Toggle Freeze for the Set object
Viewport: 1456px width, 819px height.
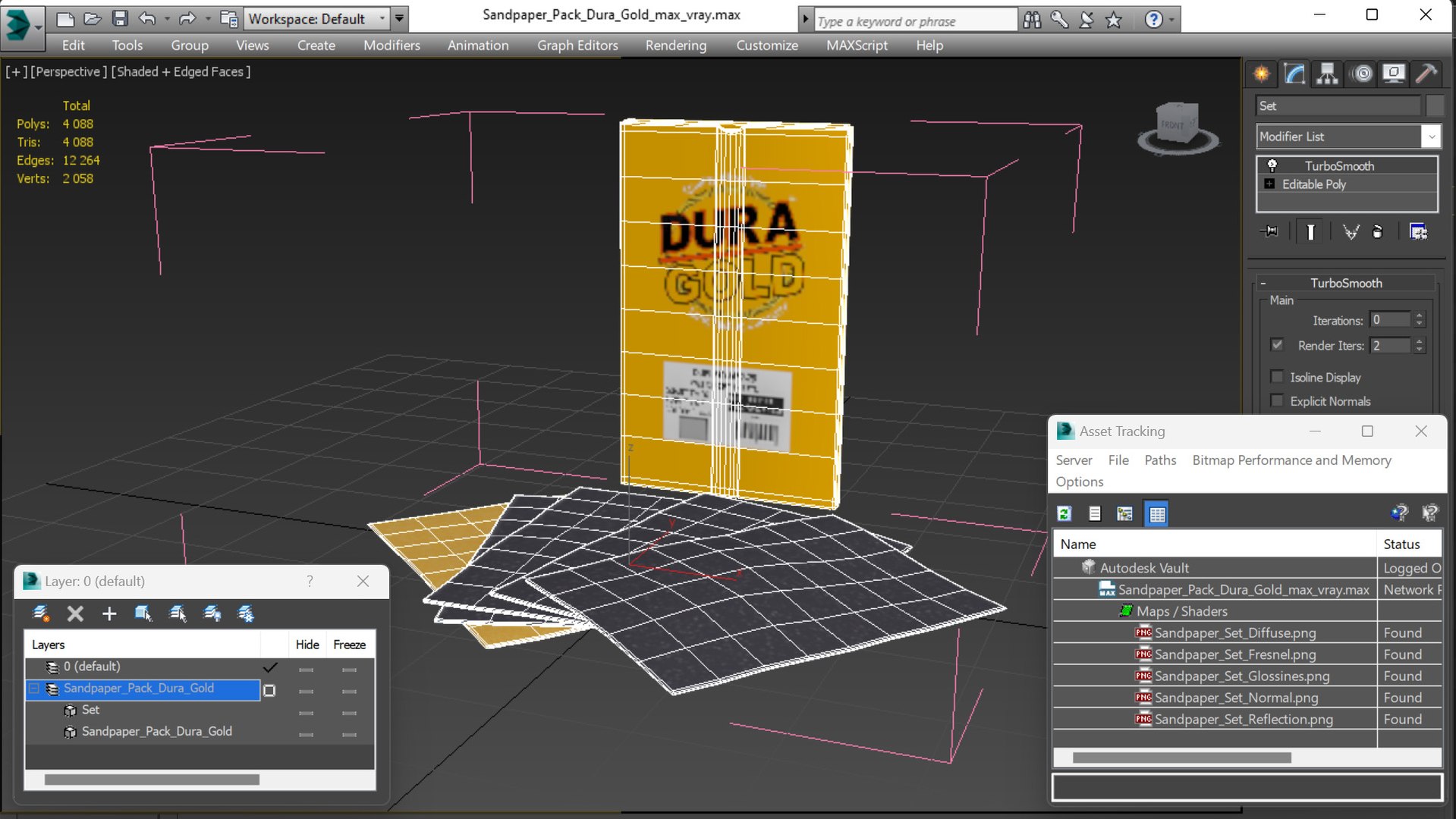tap(349, 713)
